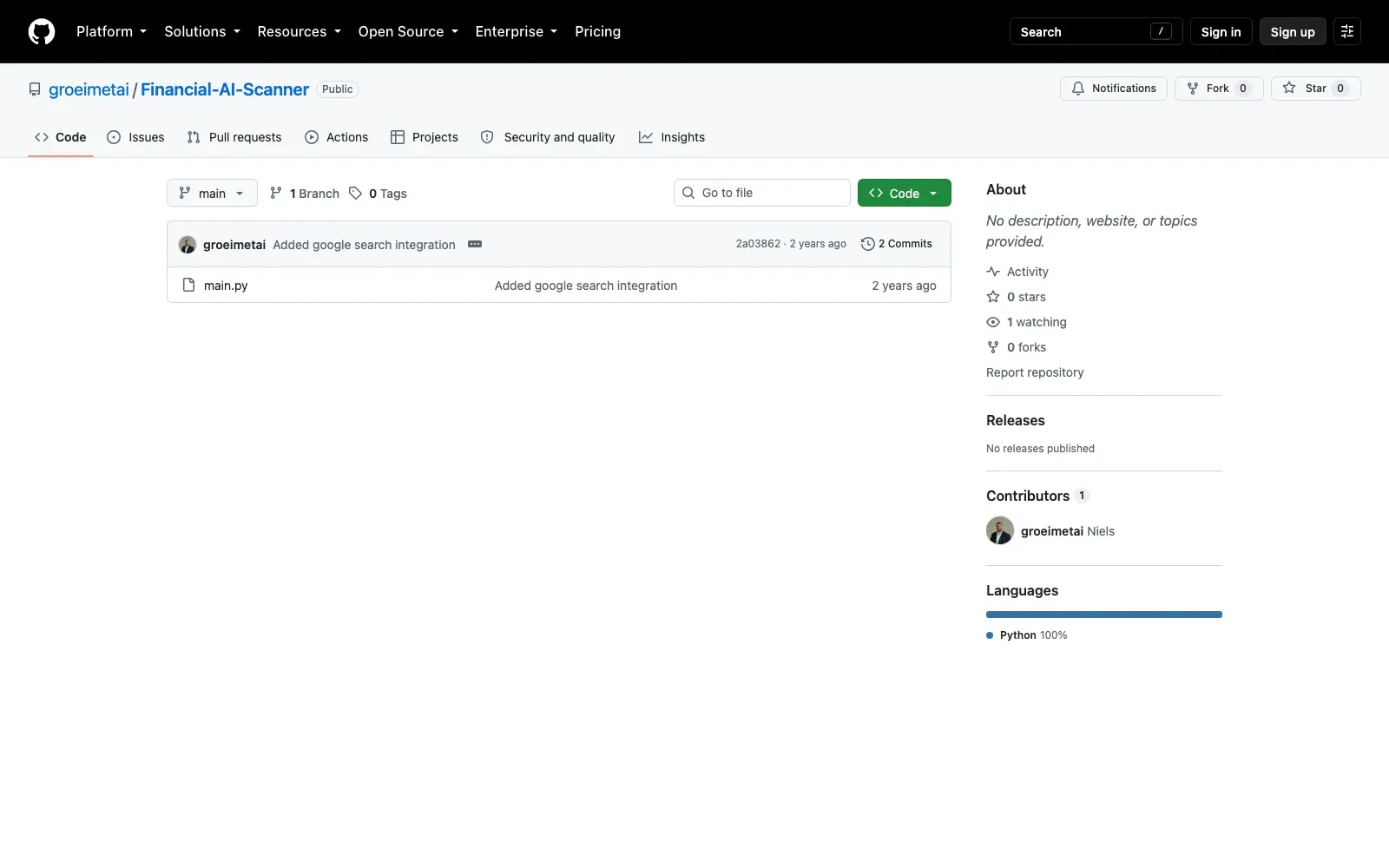Open the Contributors heading link

click(1037, 496)
